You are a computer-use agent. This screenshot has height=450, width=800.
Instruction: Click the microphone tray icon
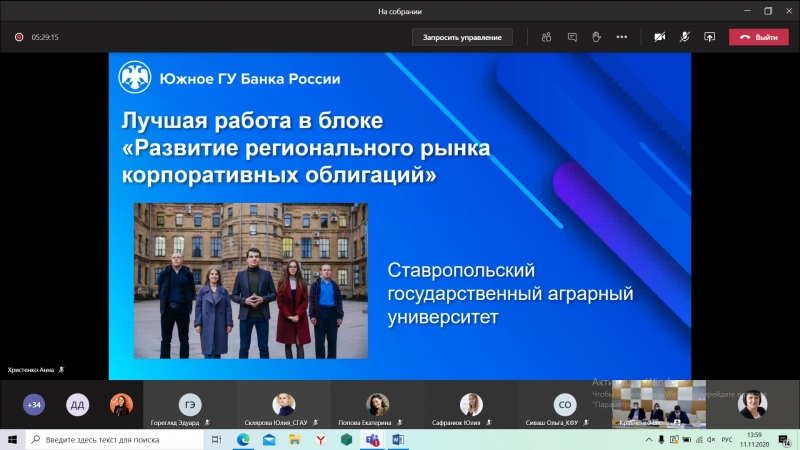click(x=661, y=439)
